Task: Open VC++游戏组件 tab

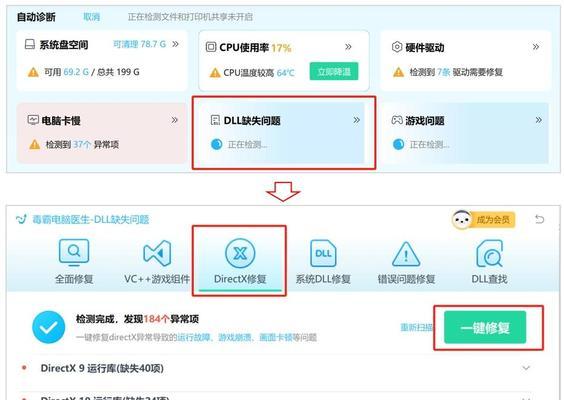Action: (x=157, y=262)
